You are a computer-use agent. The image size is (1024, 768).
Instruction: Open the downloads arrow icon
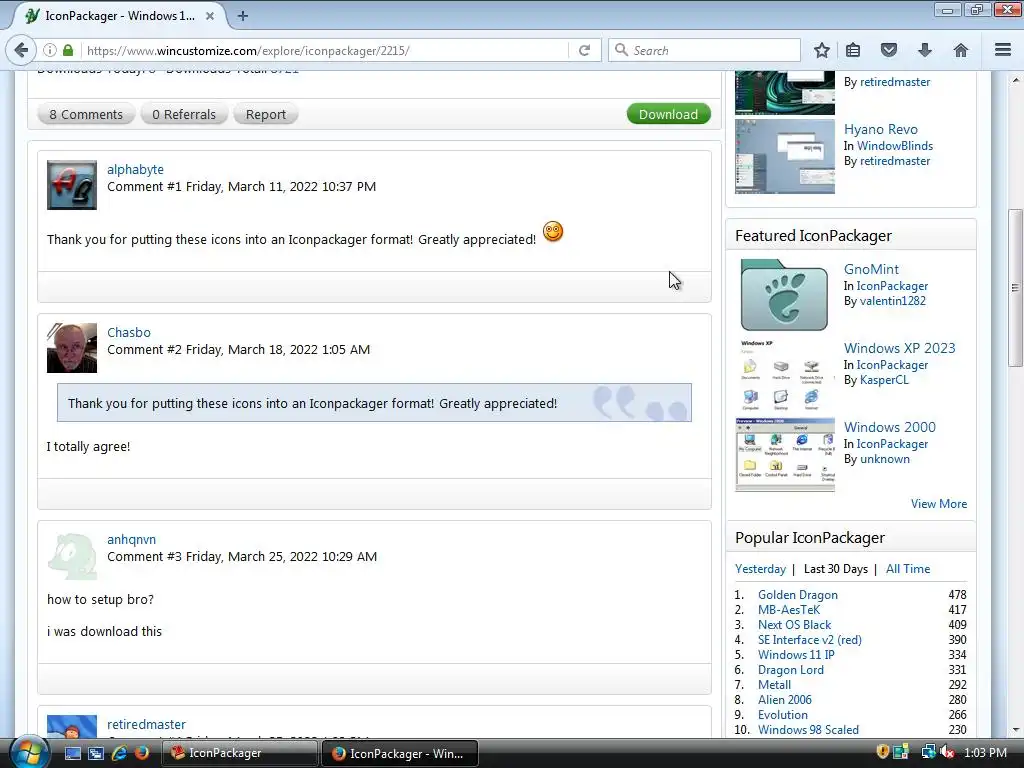[925, 50]
